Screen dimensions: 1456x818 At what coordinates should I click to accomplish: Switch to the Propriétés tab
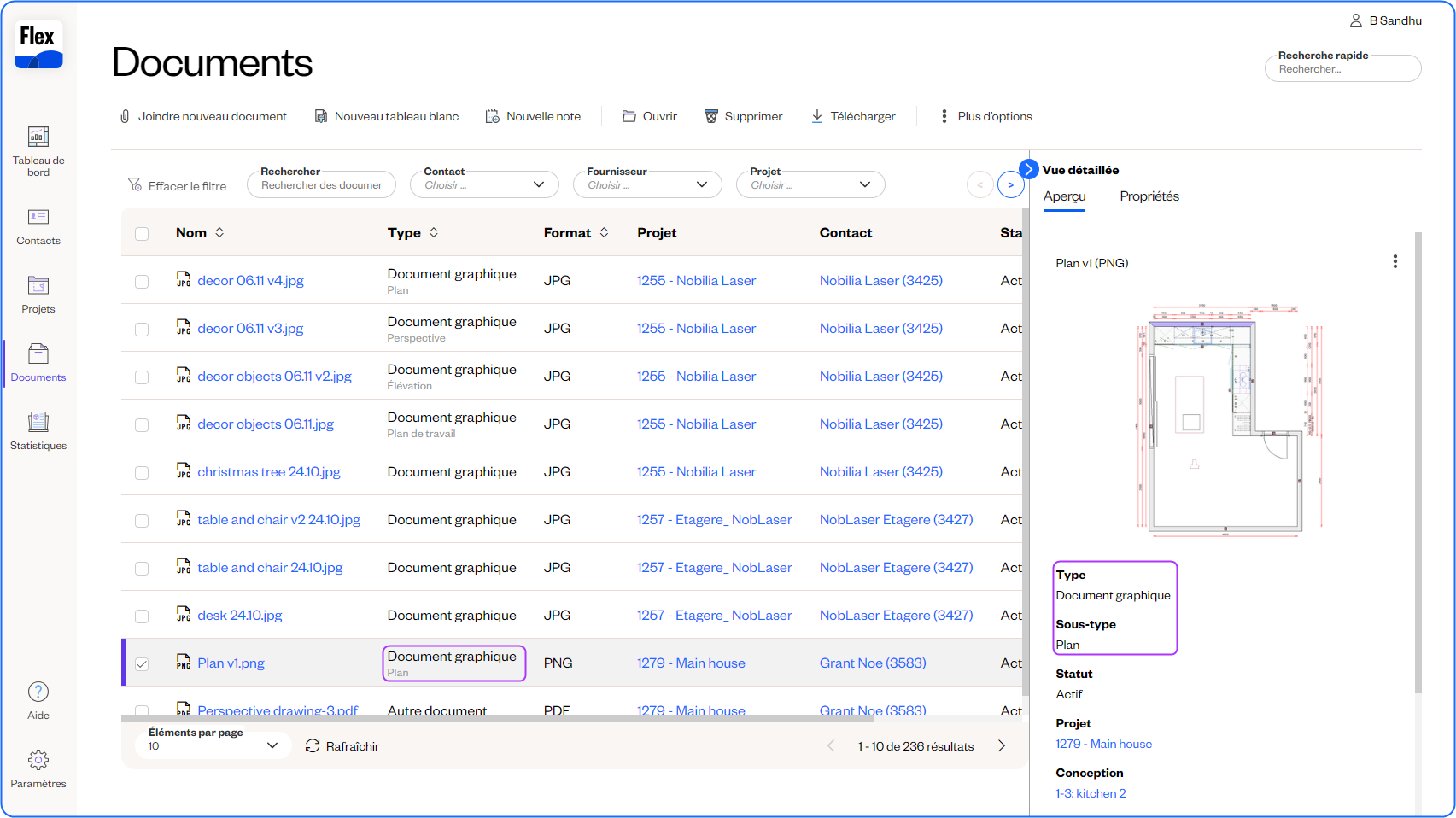point(1149,196)
